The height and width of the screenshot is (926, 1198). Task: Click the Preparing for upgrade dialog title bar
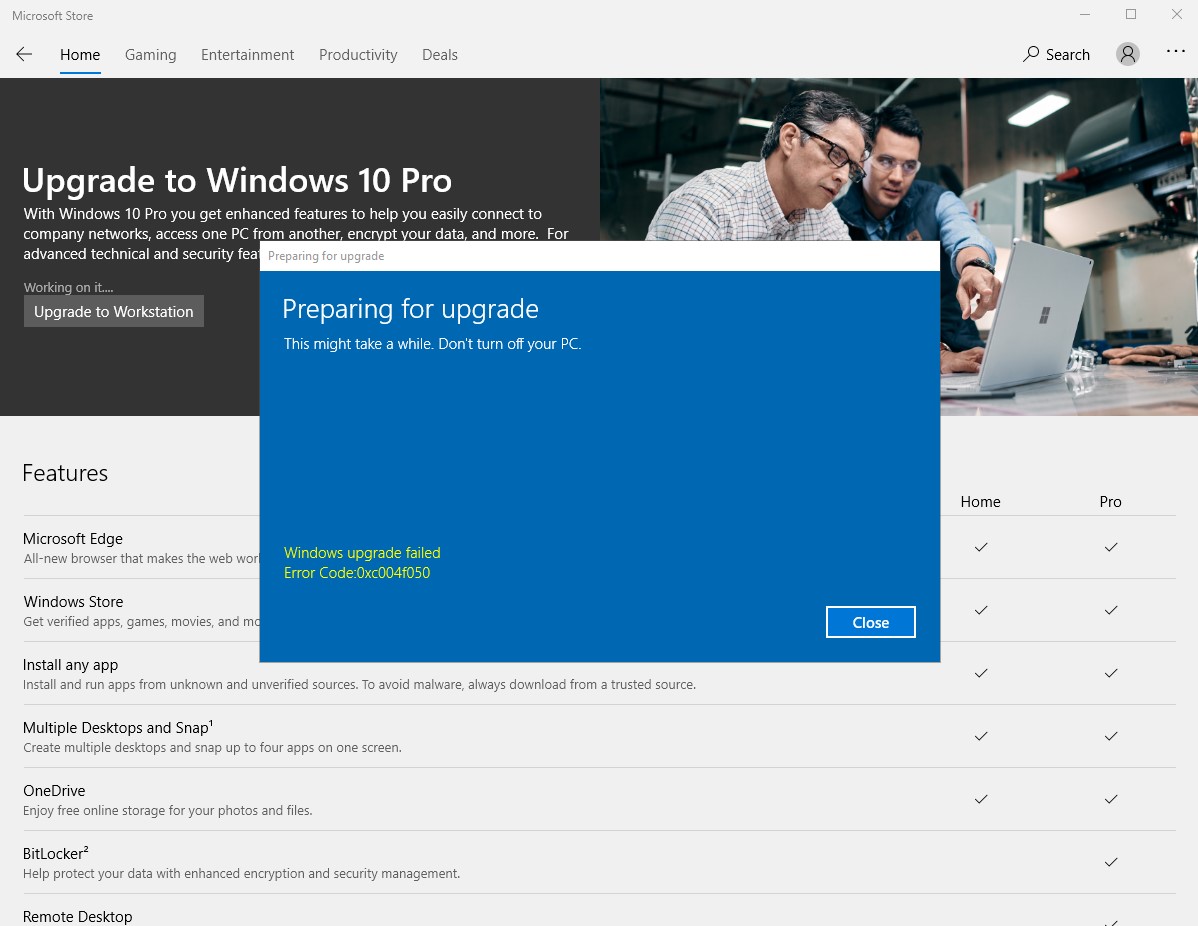(600, 256)
